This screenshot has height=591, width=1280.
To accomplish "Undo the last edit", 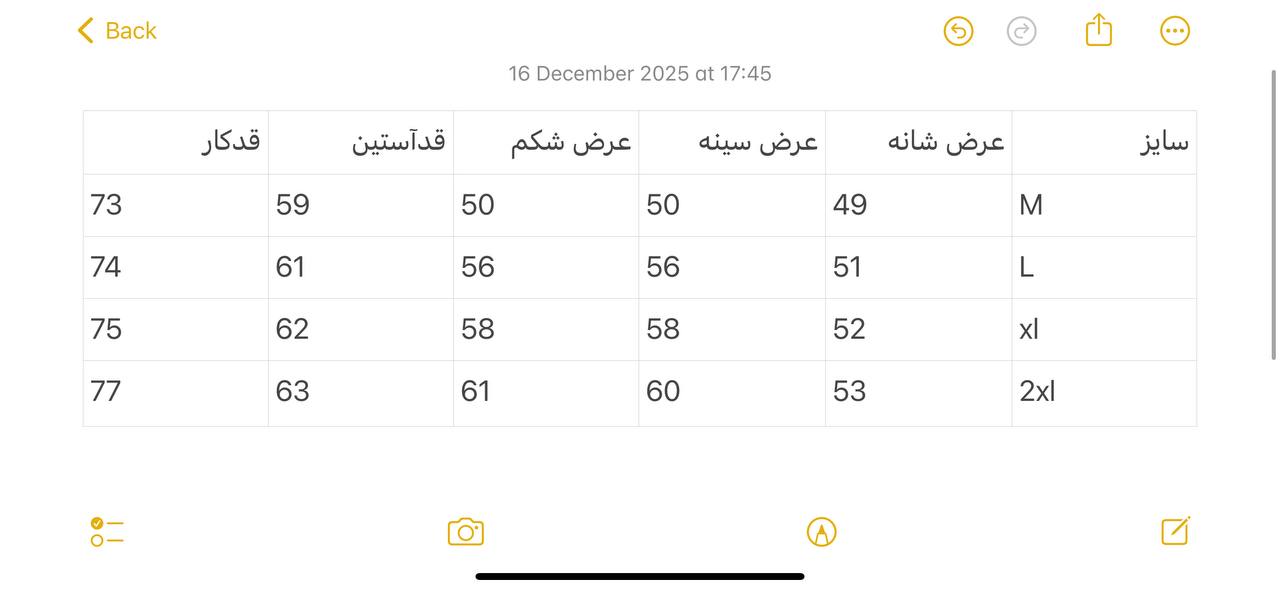I will point(957,31).
